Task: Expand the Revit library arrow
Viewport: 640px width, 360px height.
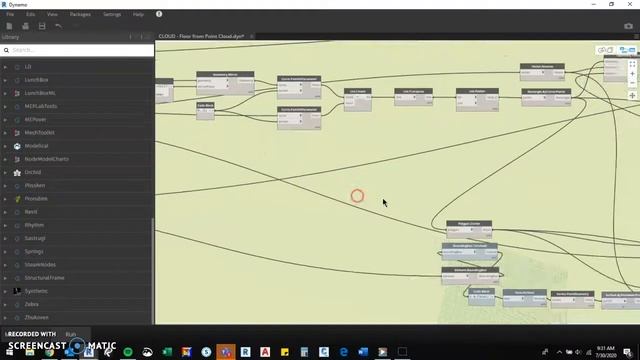Action: pyautogui.click(x=5, y=212)
